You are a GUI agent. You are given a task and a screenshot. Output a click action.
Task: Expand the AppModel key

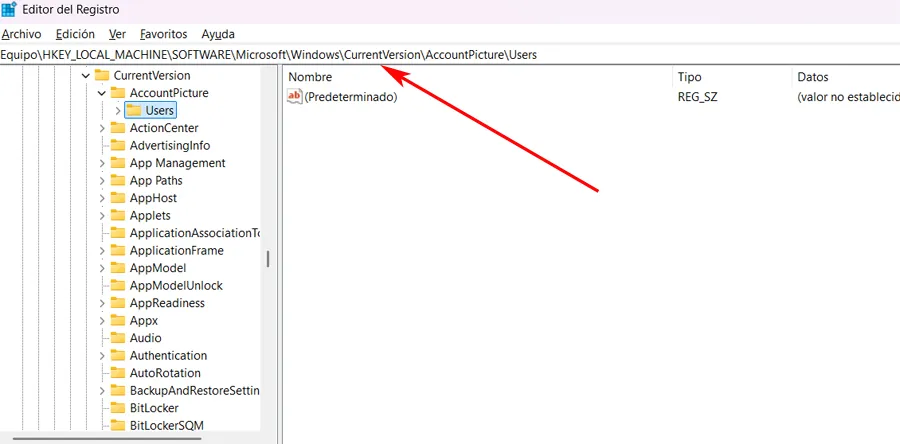tap(102, 268)
